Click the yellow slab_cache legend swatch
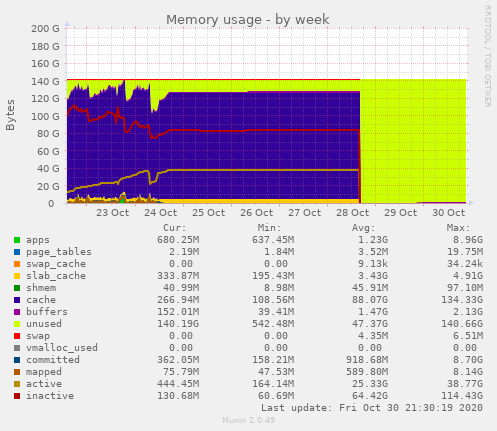The width and height of the screenshot is (497, 431). tap(17, 276)
